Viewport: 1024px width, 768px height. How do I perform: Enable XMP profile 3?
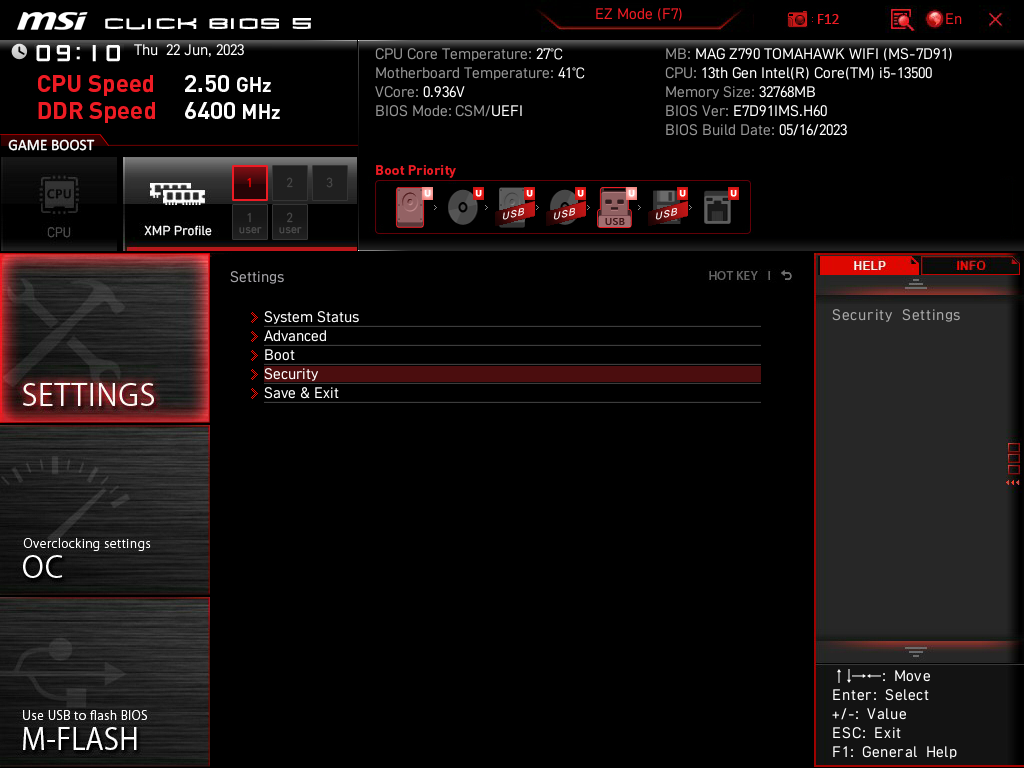tap(329, 183)
